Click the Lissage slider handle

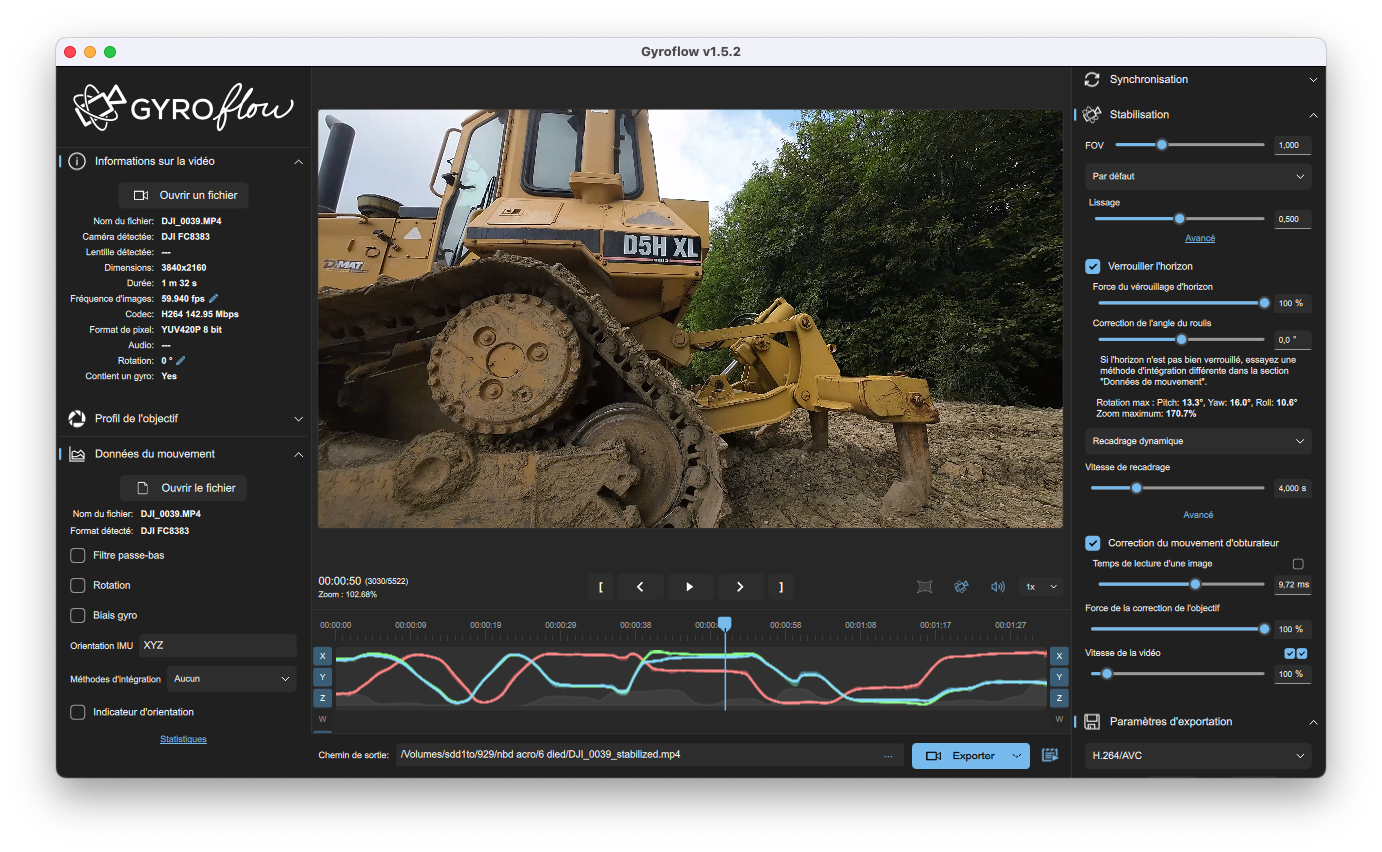[1179, 218]
